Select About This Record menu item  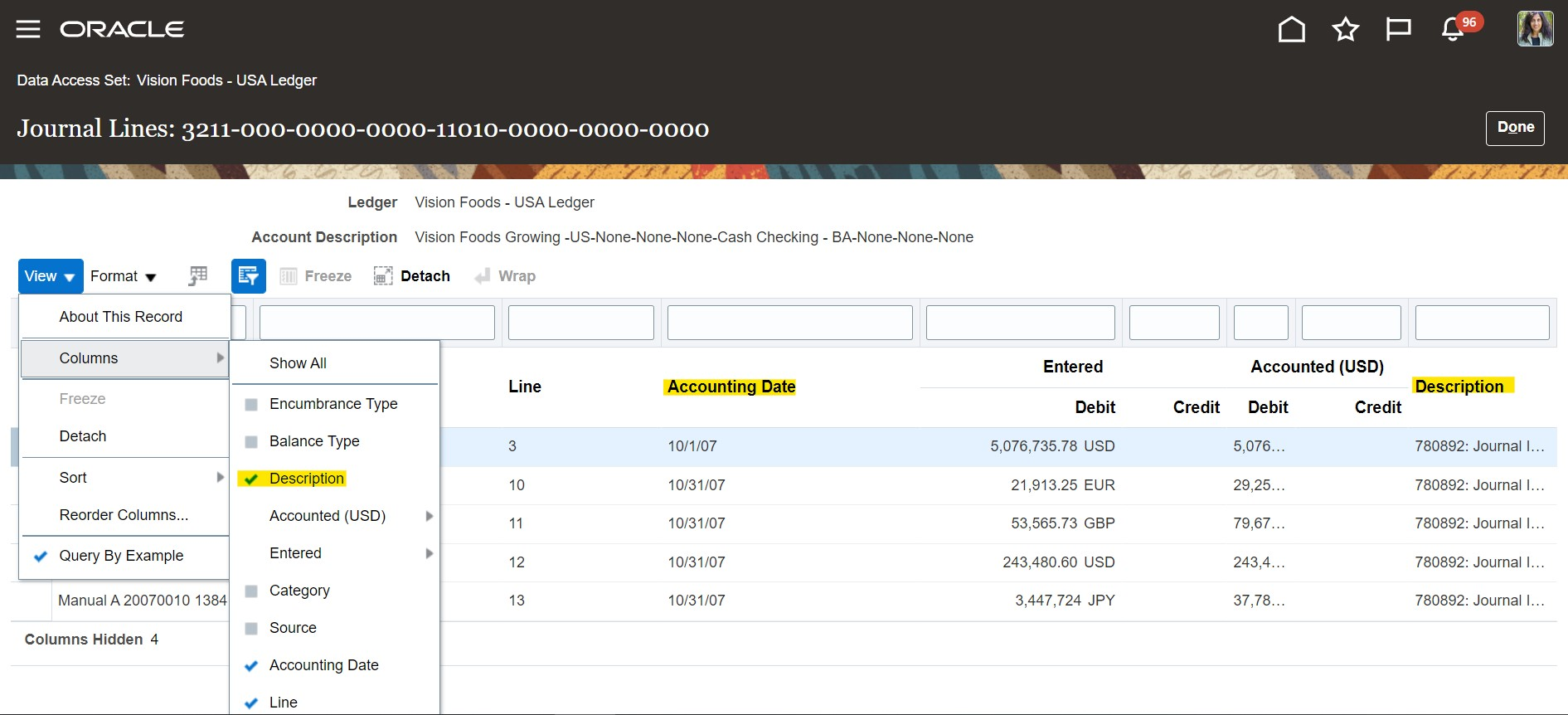(x=124, y=317)
